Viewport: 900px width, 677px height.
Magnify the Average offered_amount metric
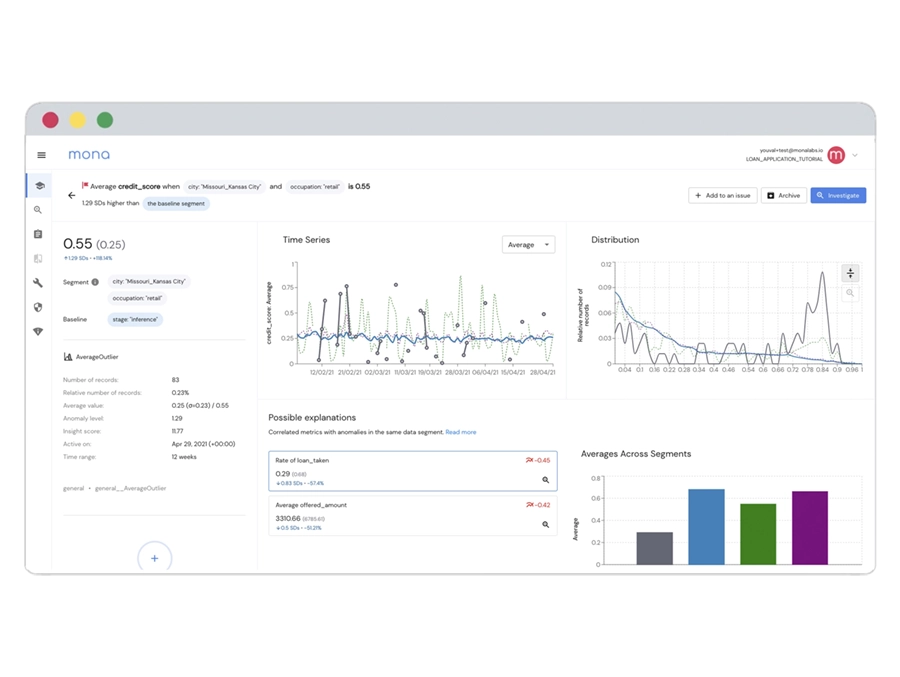click(545, 524)
